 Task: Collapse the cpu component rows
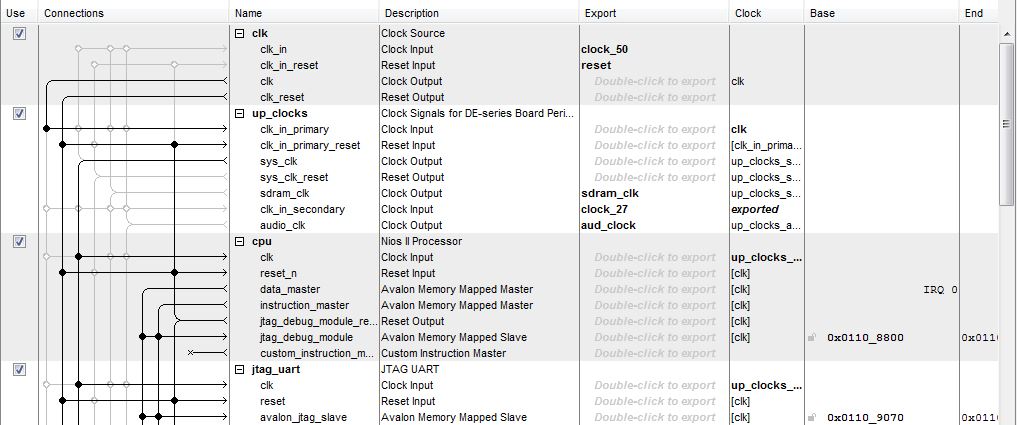[x=239, y=241]
